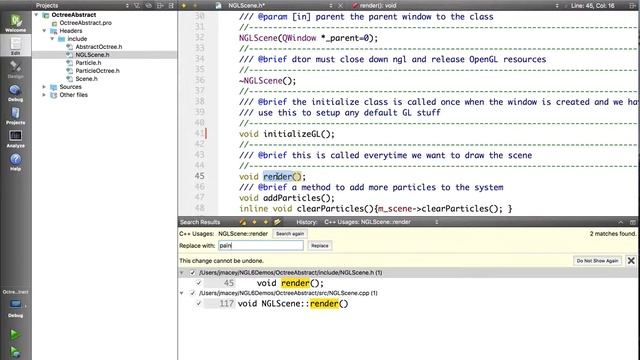Click Line: 45, Col: 16 indicator

593,5
